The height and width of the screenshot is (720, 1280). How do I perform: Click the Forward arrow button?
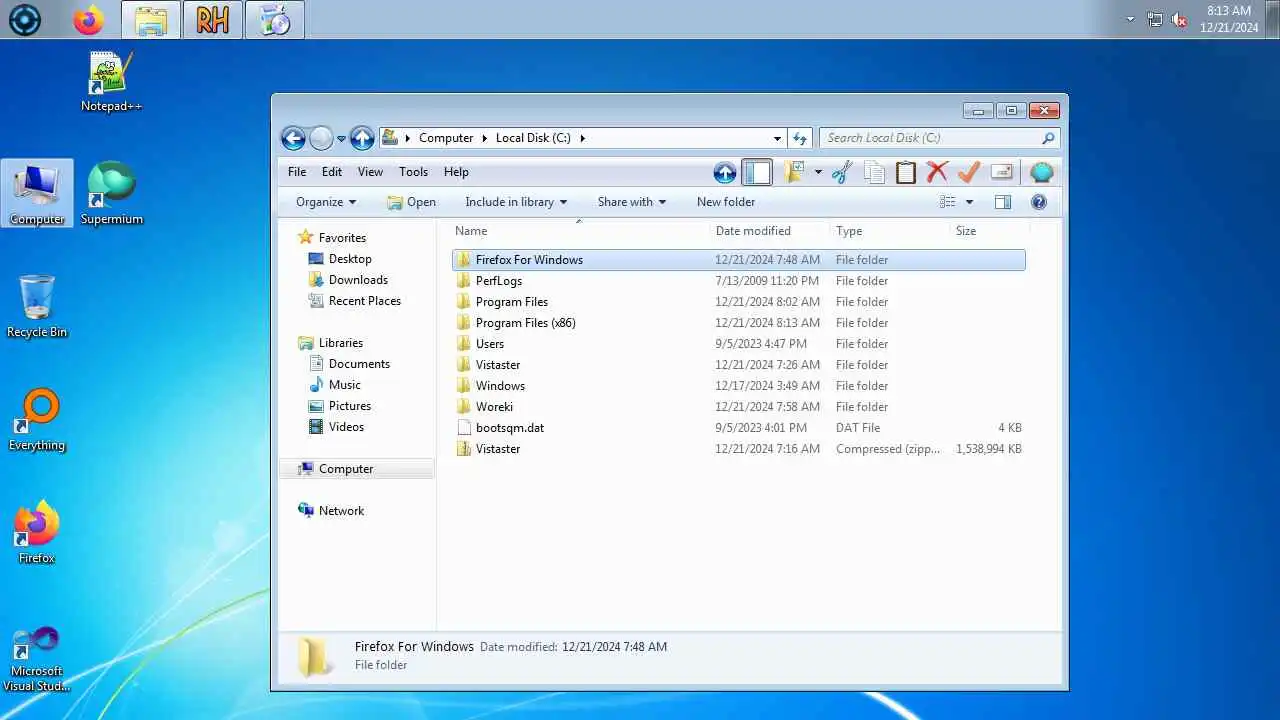click(x=321, y=138)
